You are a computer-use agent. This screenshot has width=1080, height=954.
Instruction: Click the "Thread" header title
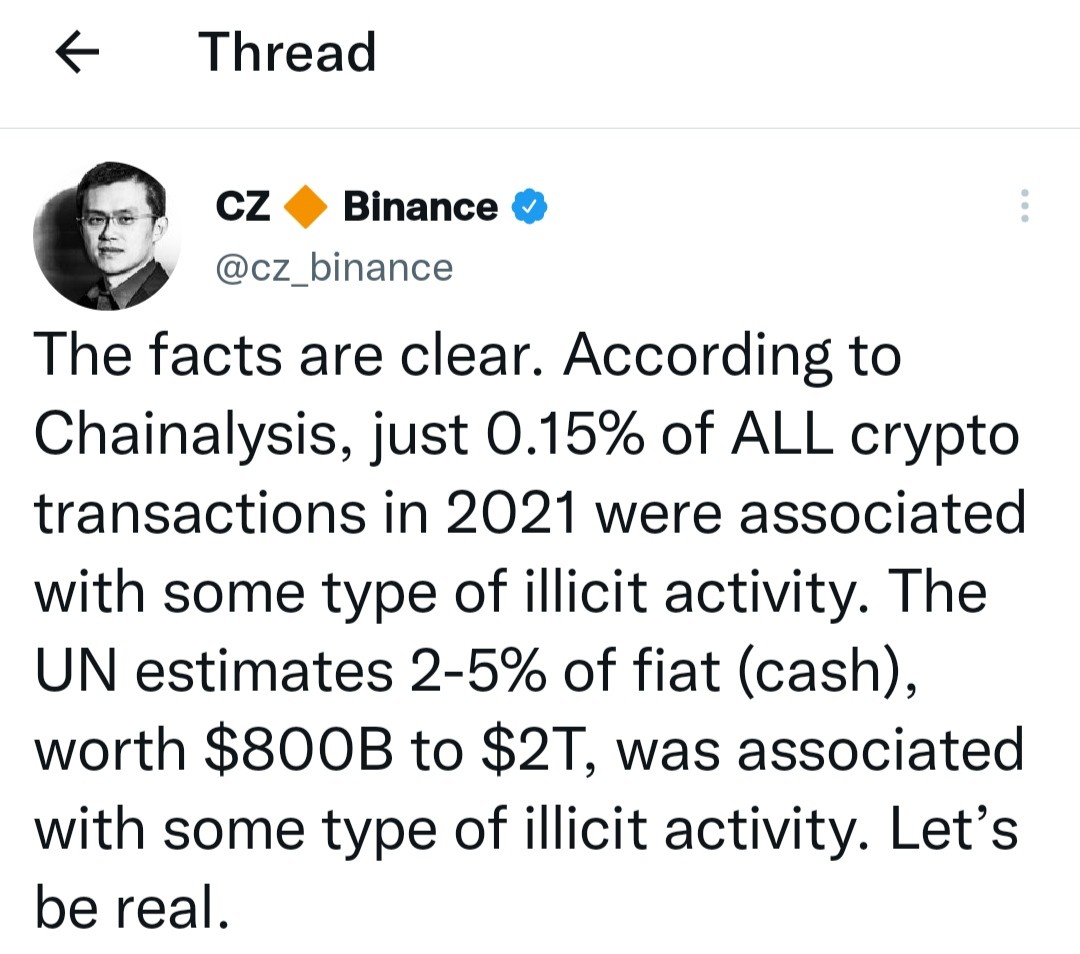[287, 52]
